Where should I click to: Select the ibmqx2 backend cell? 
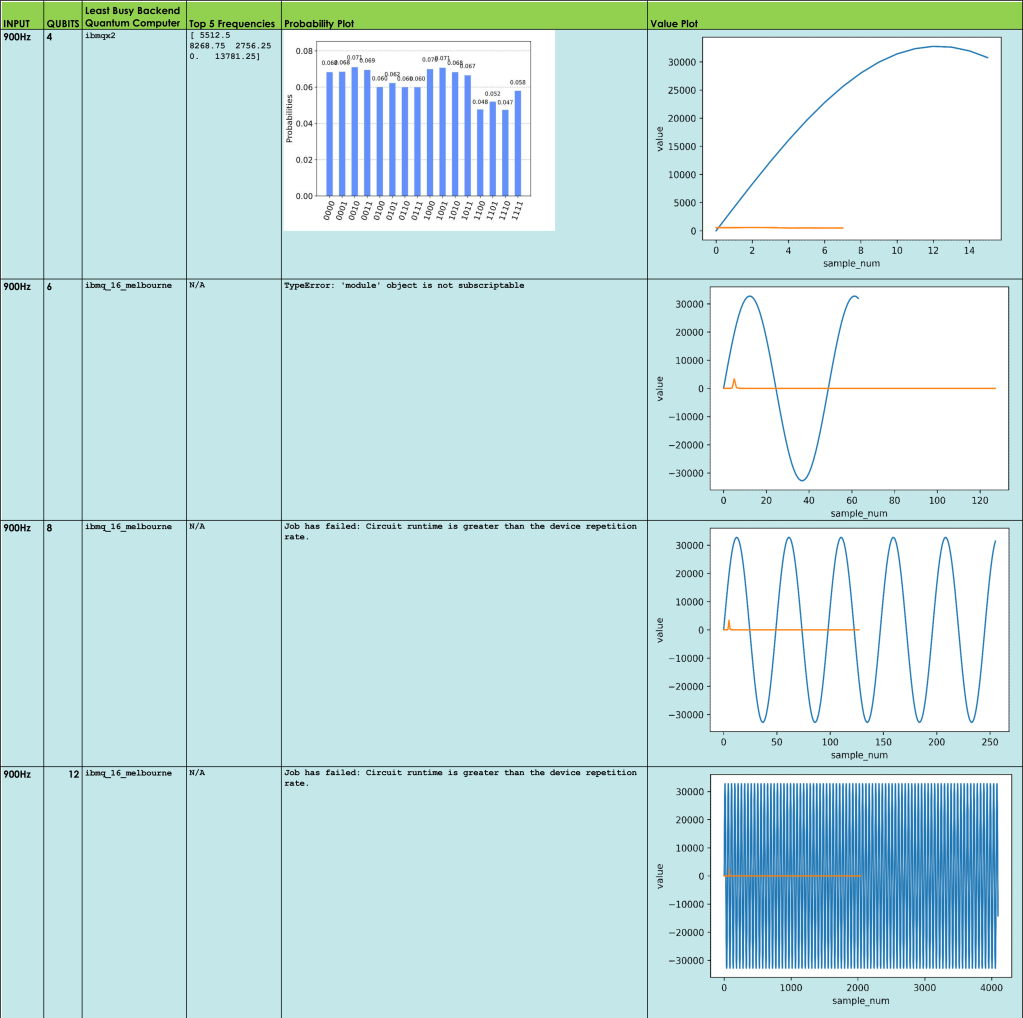click(101, 36)
